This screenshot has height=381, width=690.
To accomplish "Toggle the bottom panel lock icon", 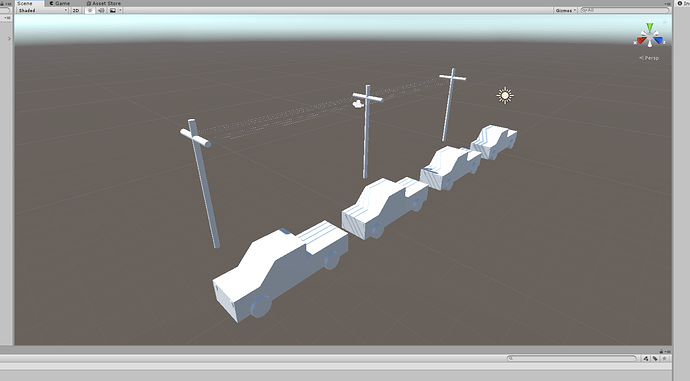I will 661,351.
